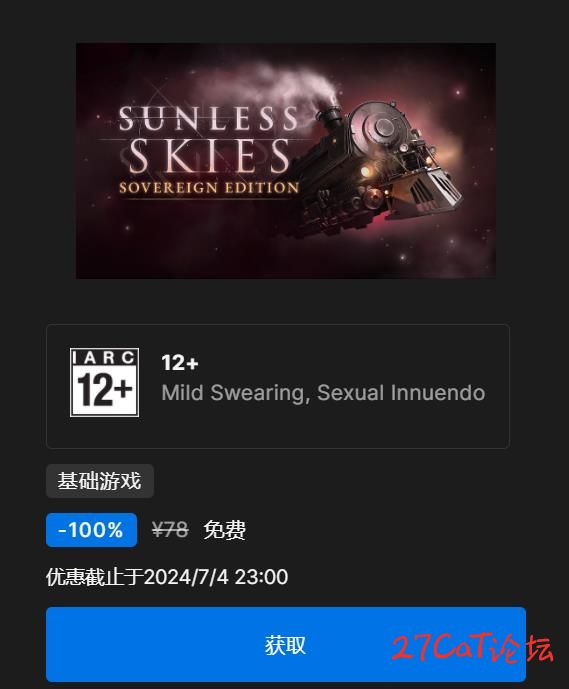Click the Sovereign Edition title text

pyautogui.click(x=209, y=188)
